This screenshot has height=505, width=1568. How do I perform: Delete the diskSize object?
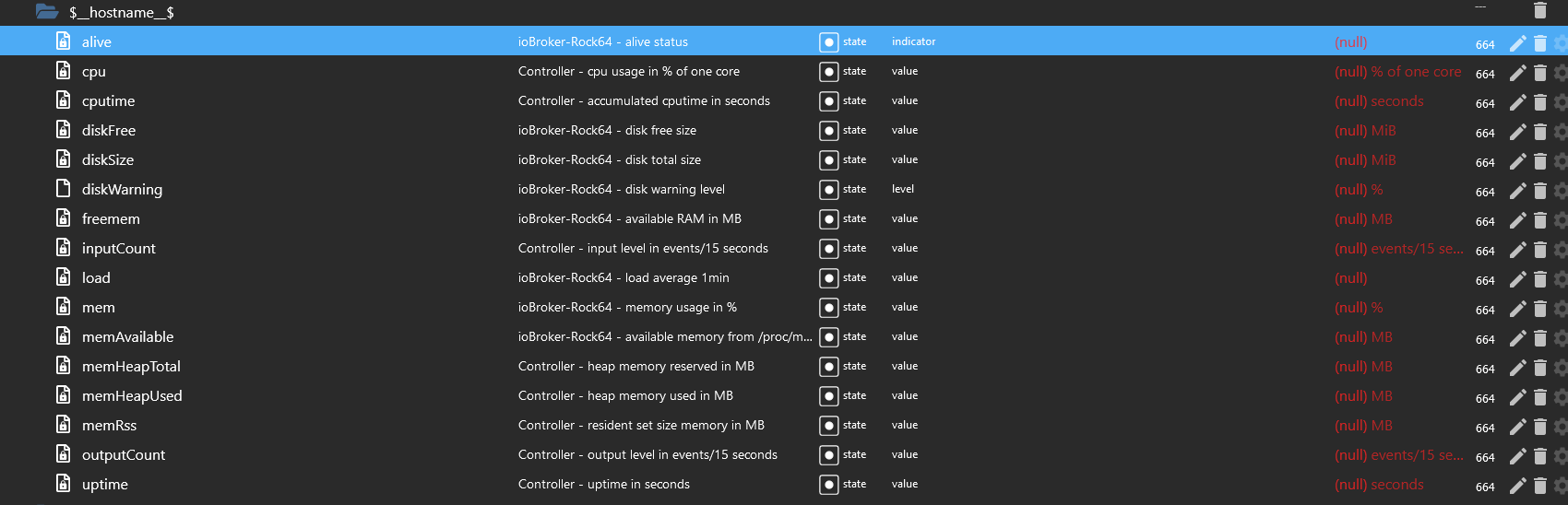[1539, 161]
